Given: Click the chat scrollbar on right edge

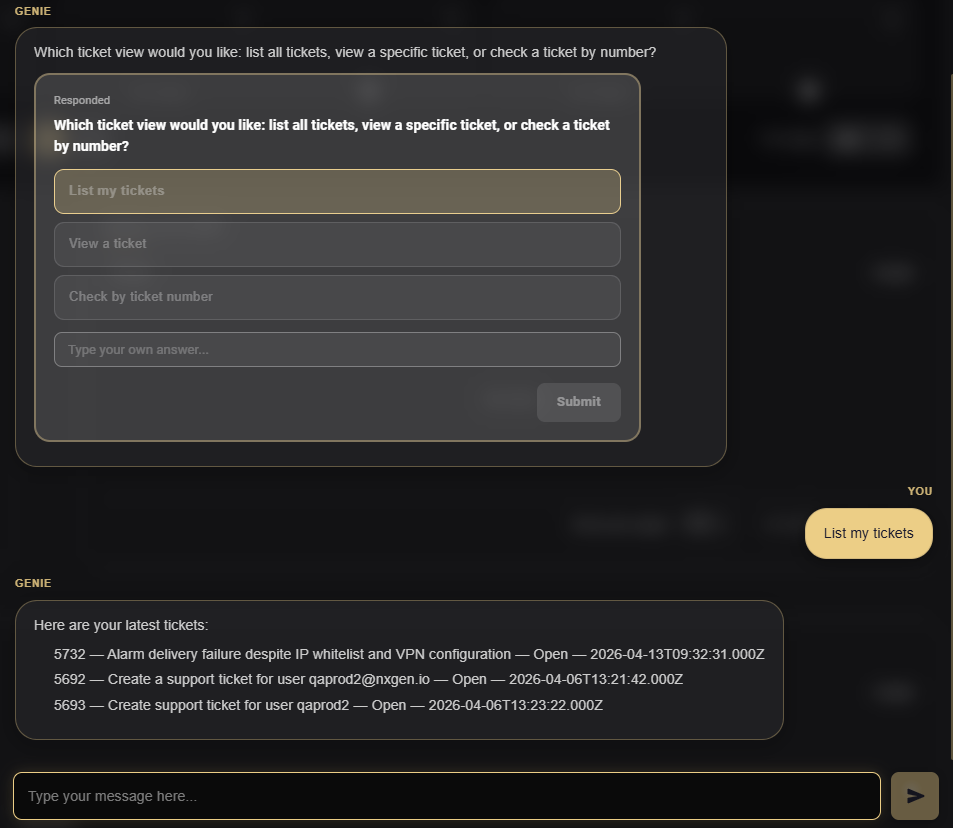Looking at the screenshot, I should point(950,413).
